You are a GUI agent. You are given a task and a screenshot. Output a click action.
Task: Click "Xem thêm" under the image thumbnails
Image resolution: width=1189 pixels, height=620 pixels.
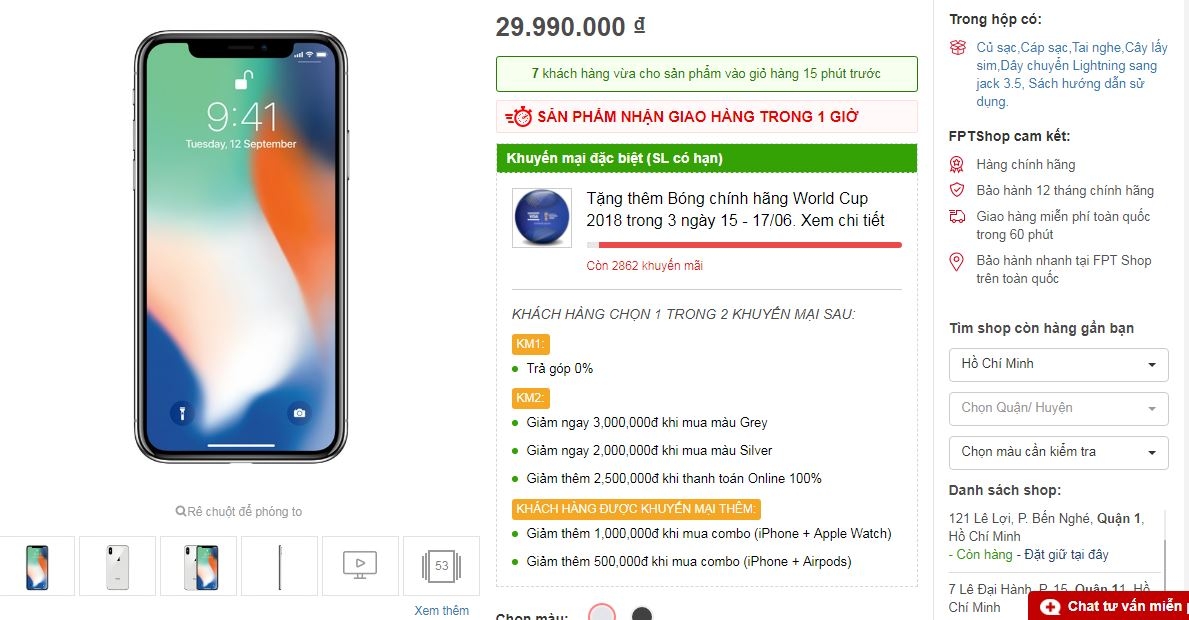coord(441,610)
